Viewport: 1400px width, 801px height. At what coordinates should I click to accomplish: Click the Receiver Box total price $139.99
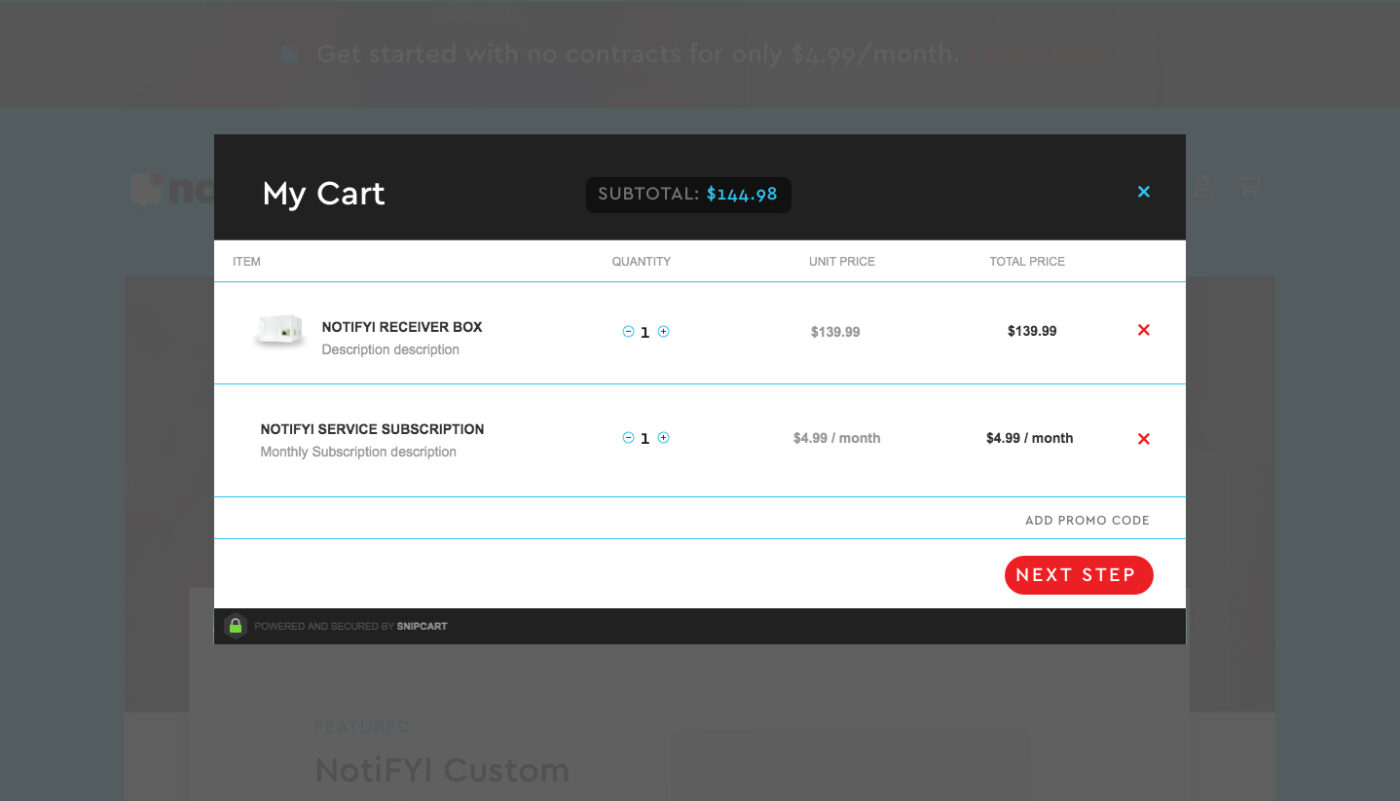click(1032, 331)
